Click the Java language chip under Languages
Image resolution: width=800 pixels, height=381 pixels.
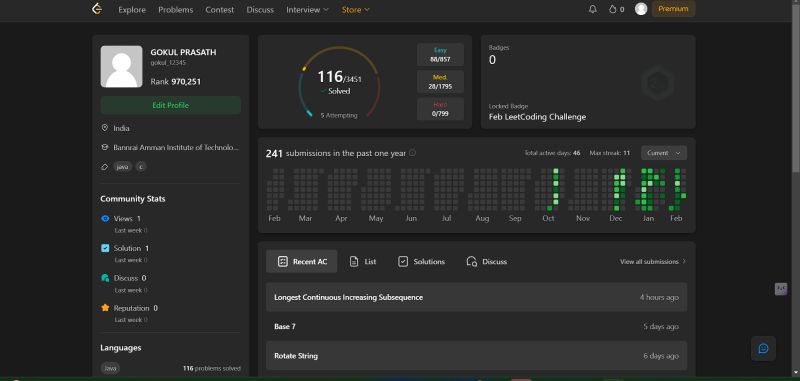110,368
